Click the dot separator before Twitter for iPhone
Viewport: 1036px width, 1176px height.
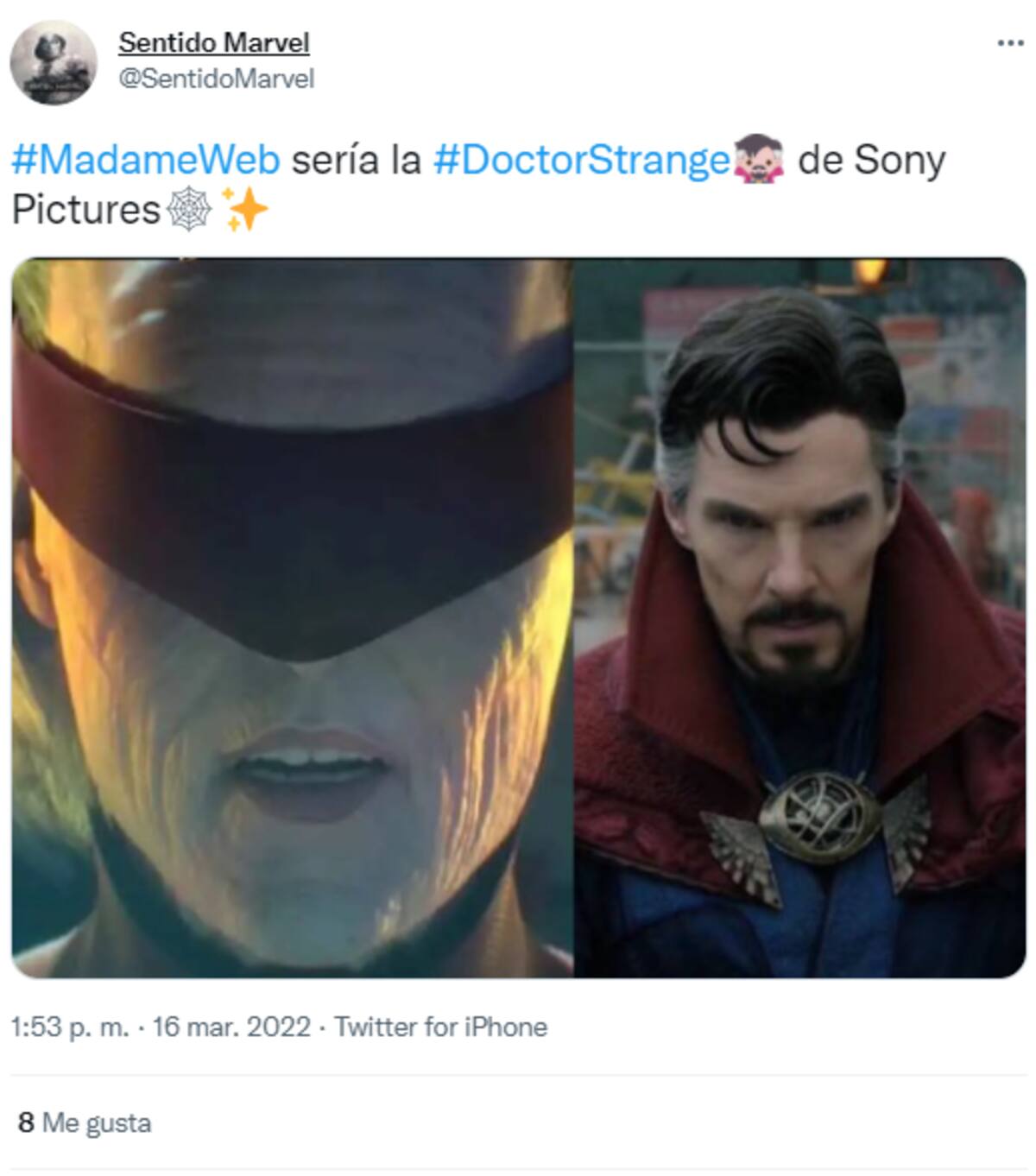[322, 1027]
